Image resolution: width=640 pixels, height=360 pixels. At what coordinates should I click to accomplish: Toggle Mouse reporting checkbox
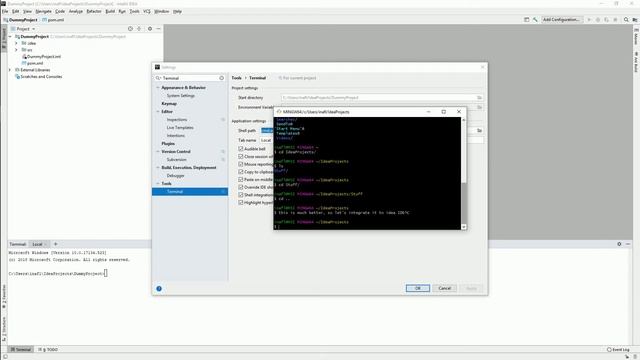(x=241, y=164)
